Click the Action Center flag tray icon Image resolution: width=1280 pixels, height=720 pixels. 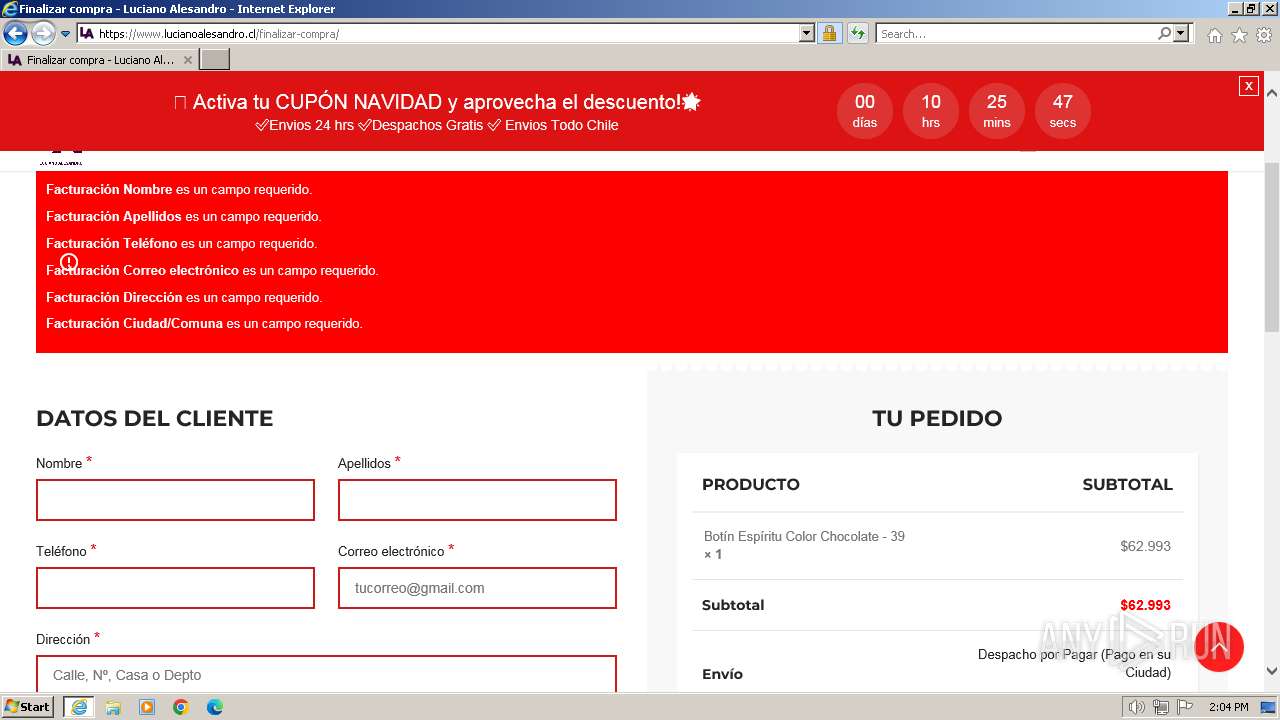click(x=1185, y=707)
